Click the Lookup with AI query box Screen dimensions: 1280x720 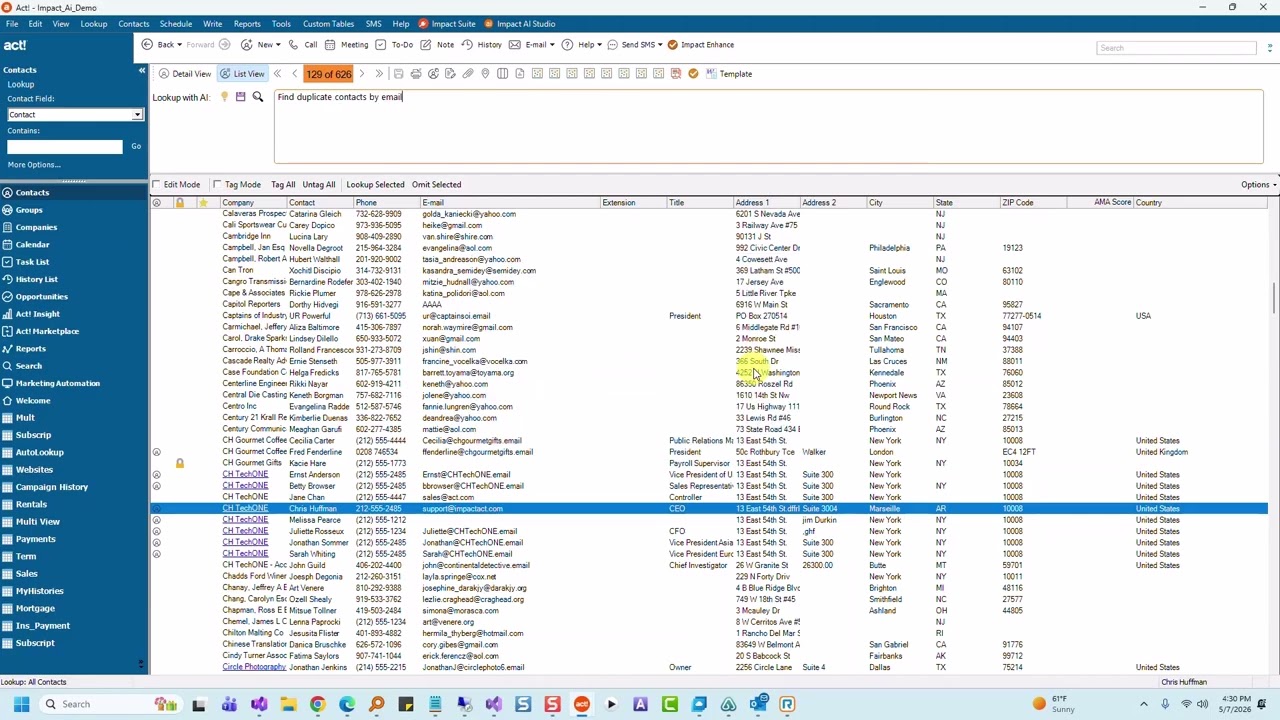click(x=768, y=126)
